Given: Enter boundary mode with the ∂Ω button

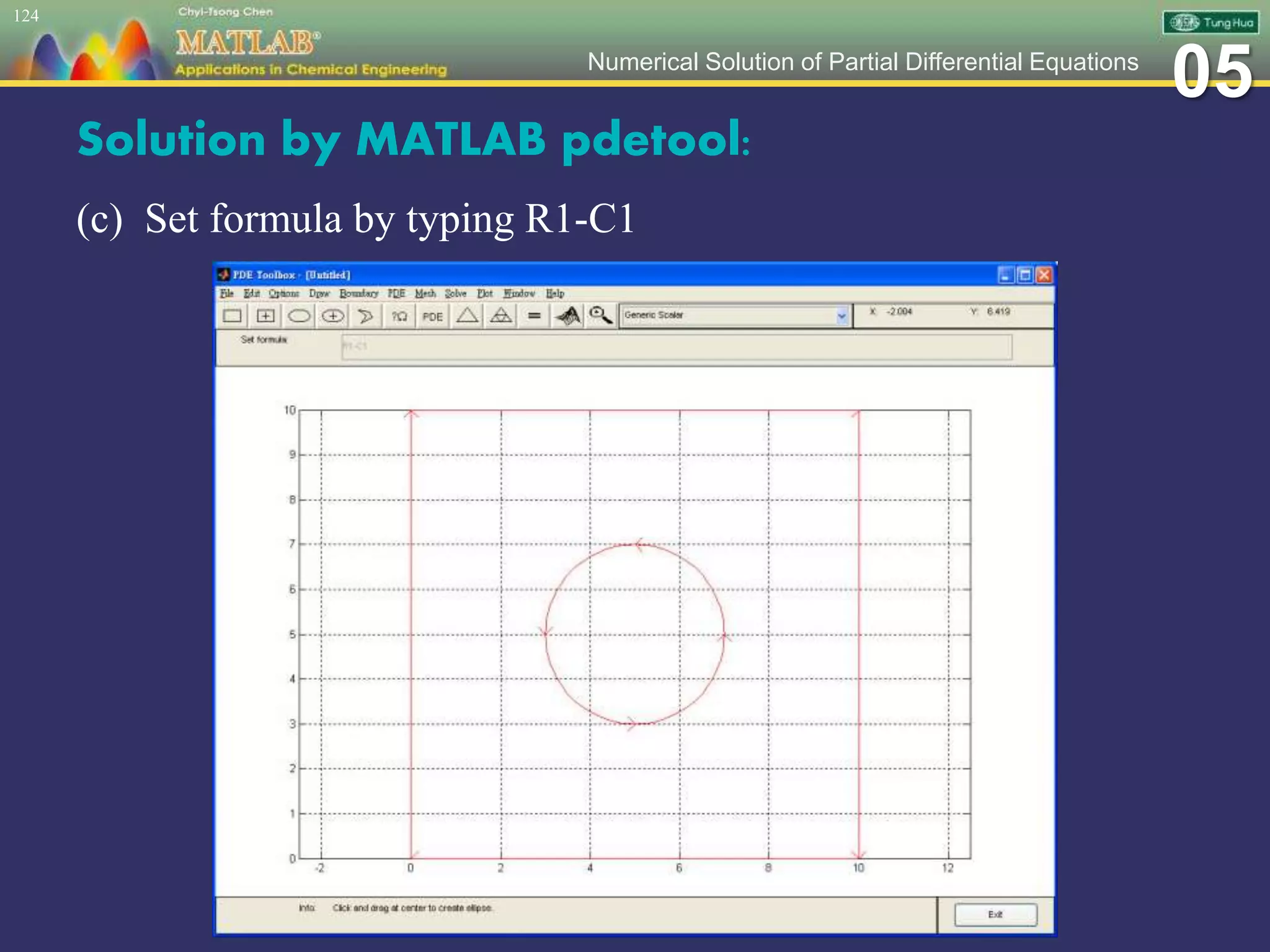Looking at the screenshot, I should [399, 316].
